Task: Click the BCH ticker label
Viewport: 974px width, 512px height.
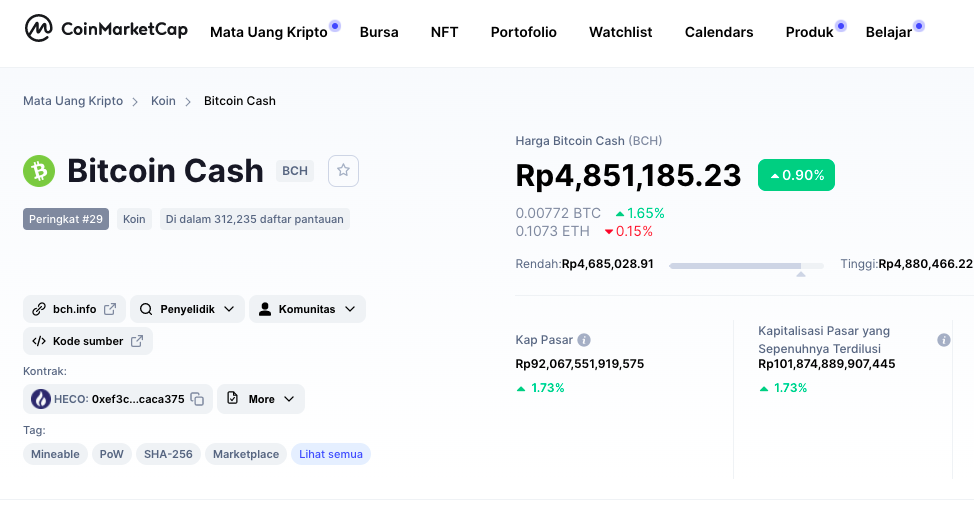Action: [295, 171]
